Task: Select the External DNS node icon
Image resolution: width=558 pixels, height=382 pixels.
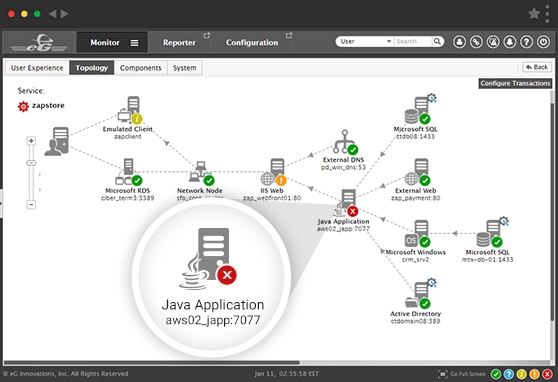Action: pyautogui.click(x=346, y=142)
